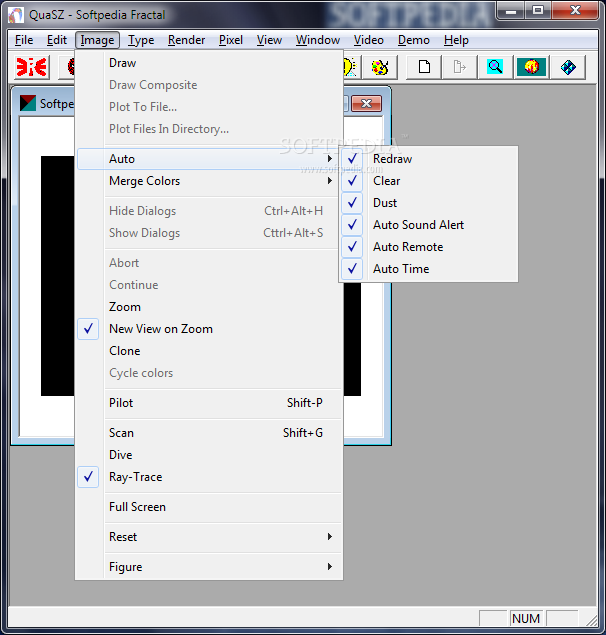Click the Softpedia child window document icon

click(x=28, y=104)
